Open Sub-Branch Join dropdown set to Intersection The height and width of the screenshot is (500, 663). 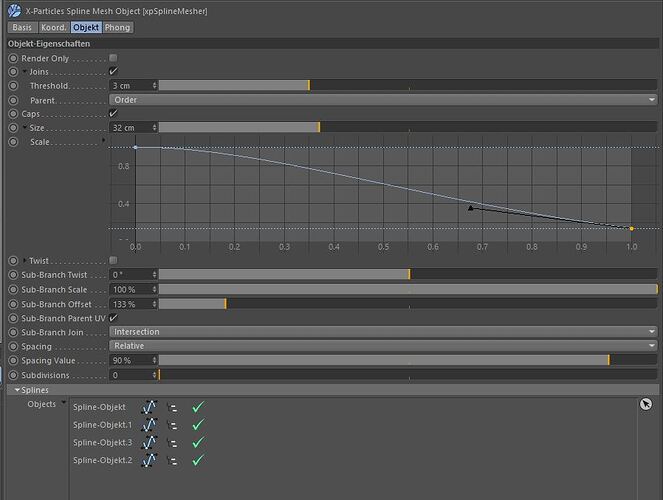383,332
